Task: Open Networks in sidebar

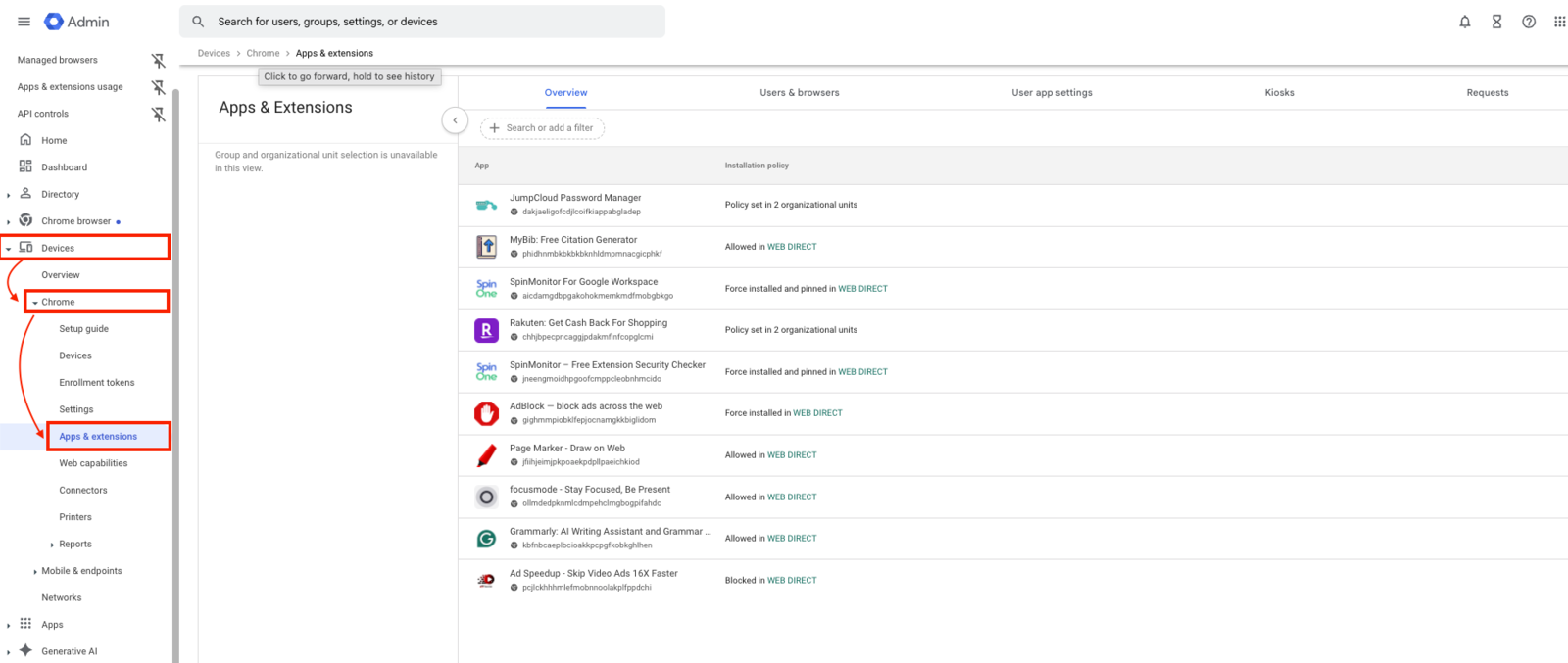Action: (62, 597)
